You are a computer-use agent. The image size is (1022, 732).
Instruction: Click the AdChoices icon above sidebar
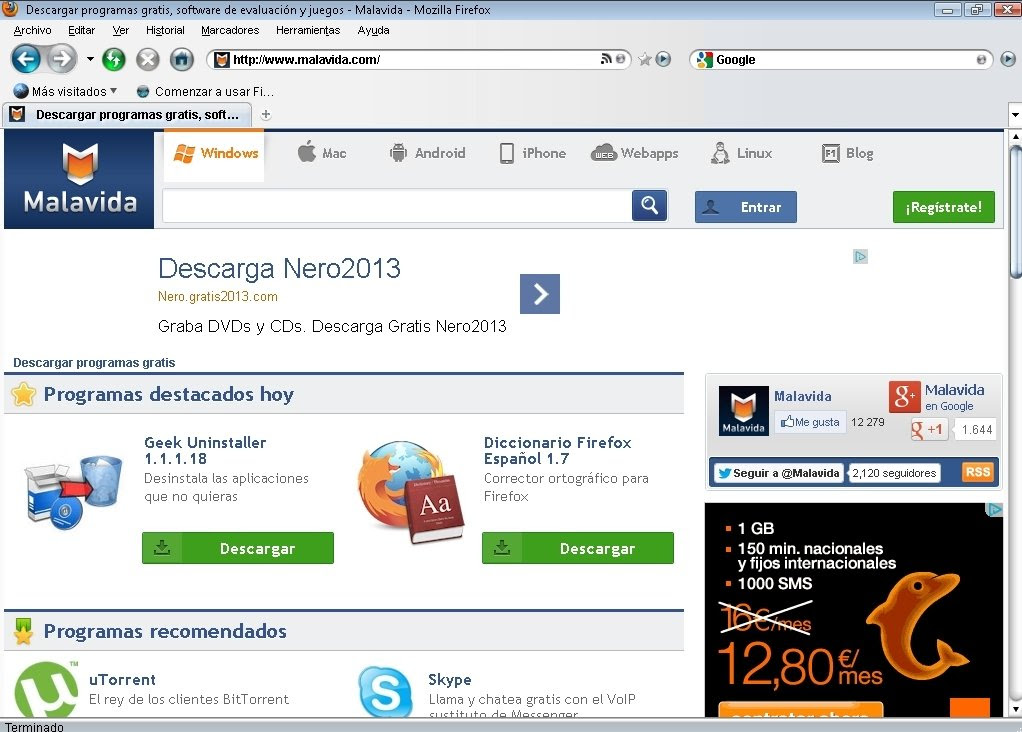coord(860,257)
